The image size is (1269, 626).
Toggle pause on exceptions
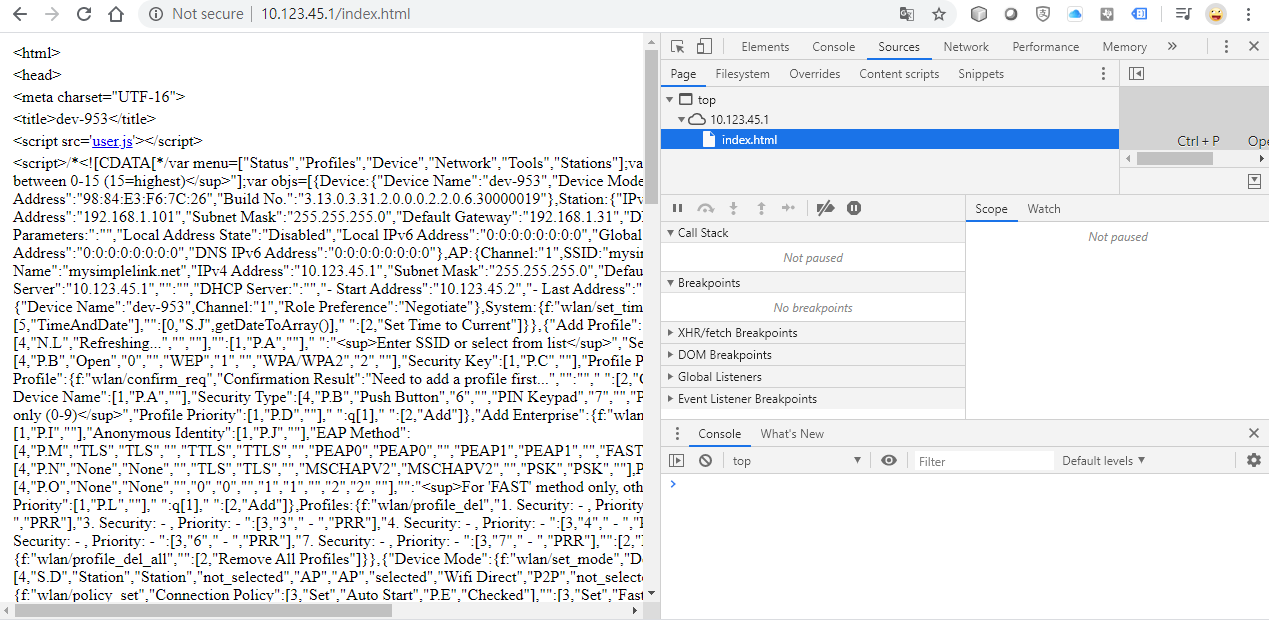854,208
